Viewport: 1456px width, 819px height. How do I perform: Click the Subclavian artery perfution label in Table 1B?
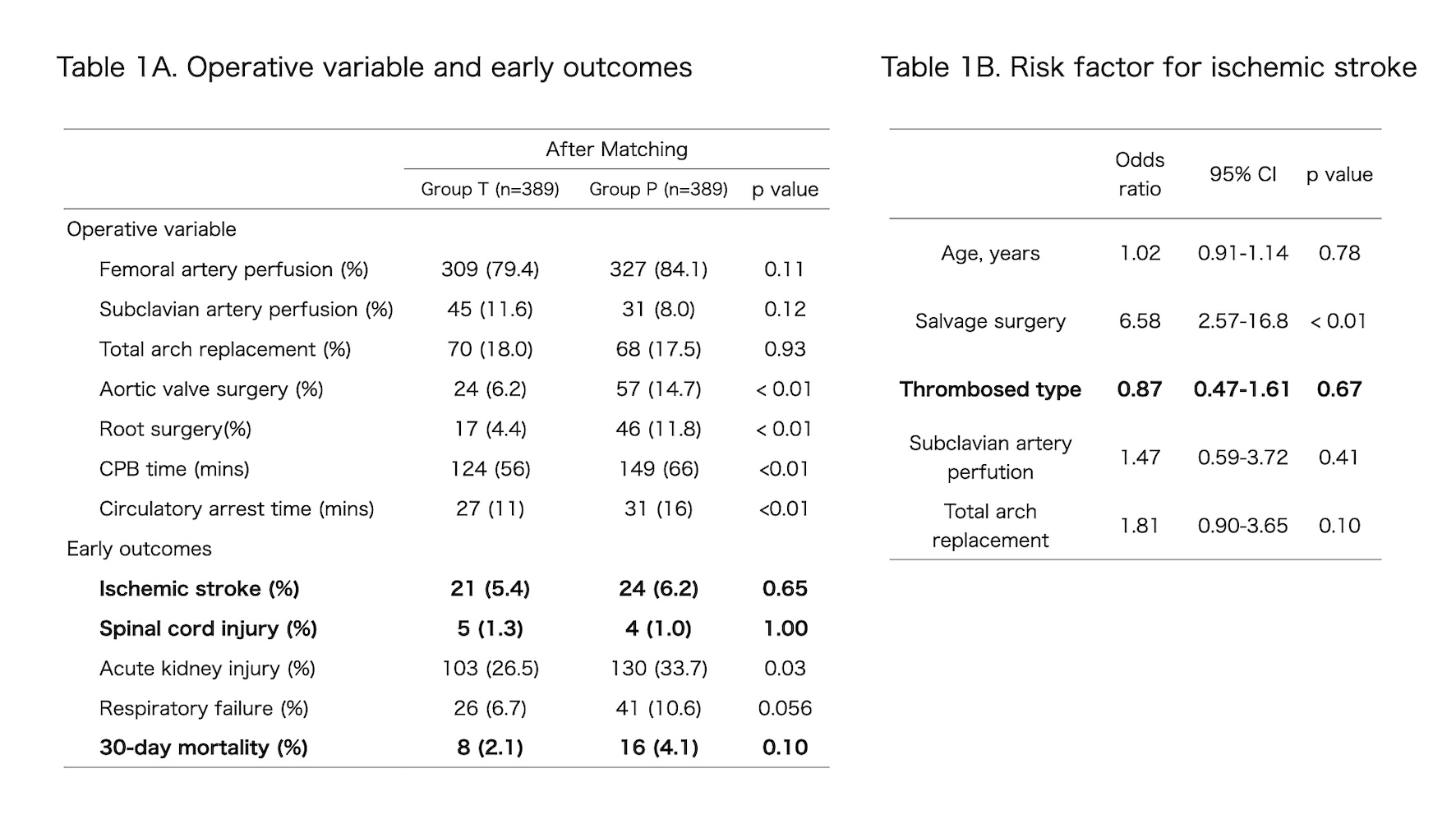990,458
